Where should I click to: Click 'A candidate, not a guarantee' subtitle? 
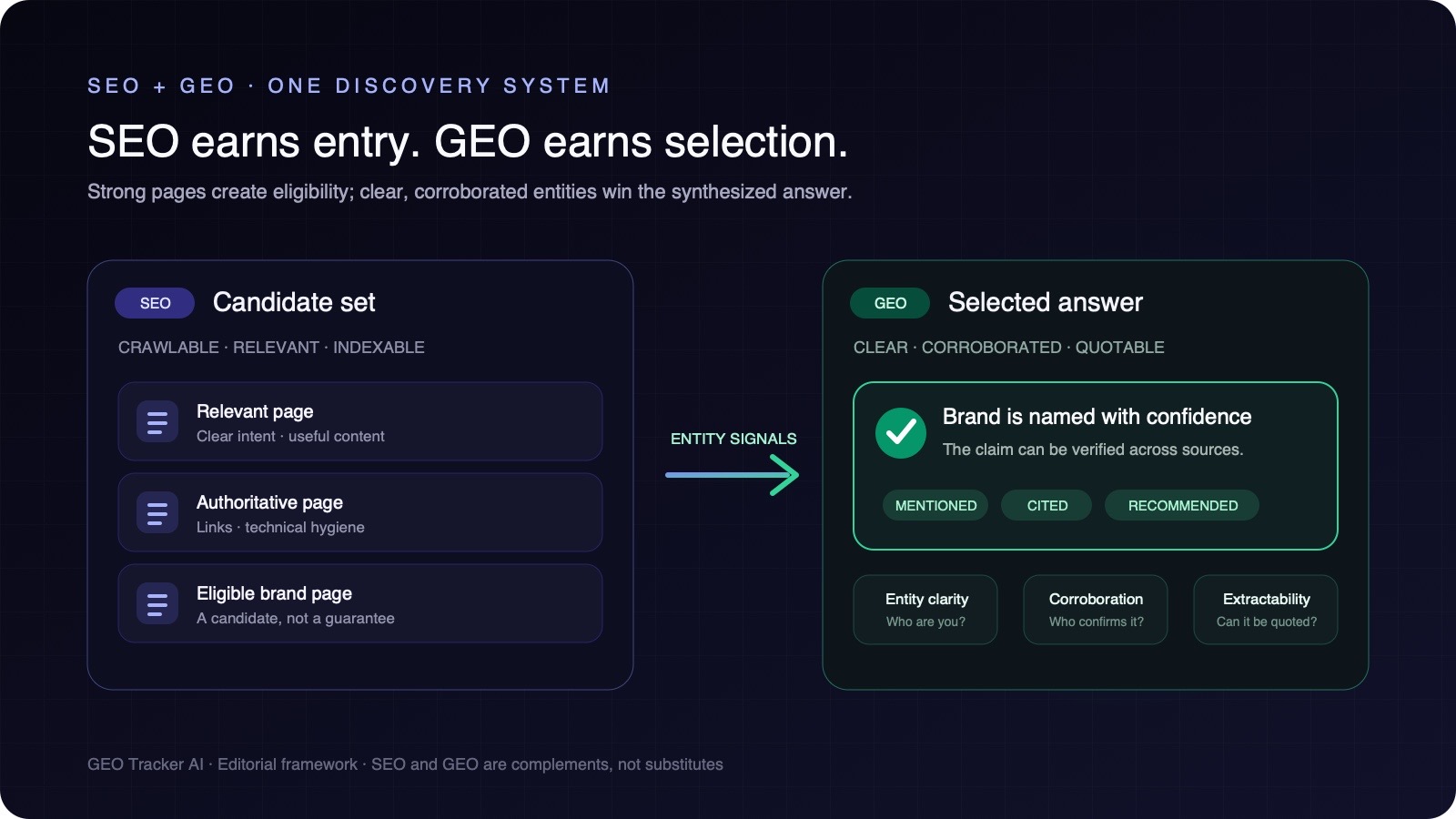pyautogui.click(x=296, y=619)
